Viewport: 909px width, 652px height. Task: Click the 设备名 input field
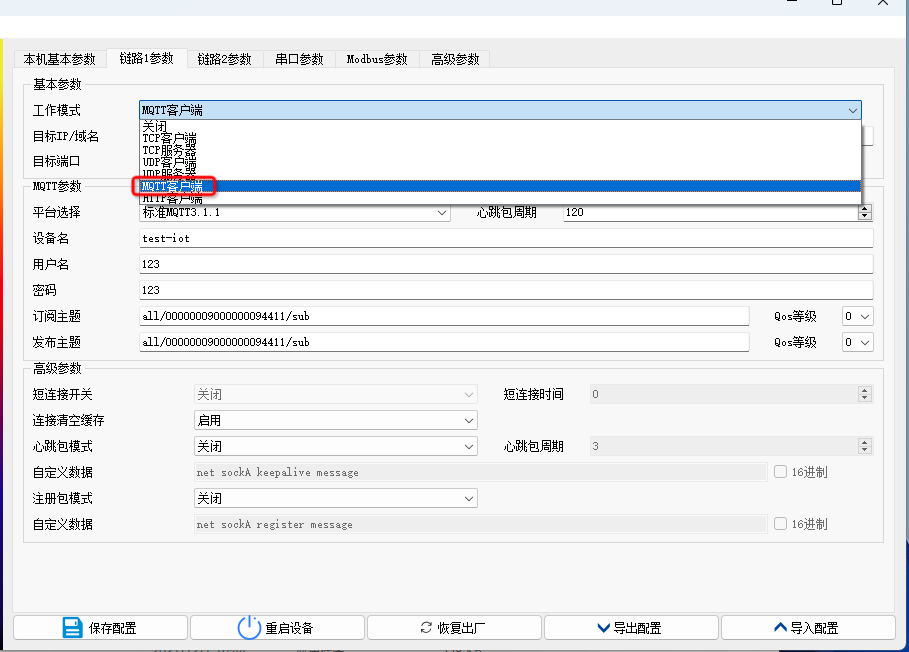pyautogui.click(x=400, y=238)
